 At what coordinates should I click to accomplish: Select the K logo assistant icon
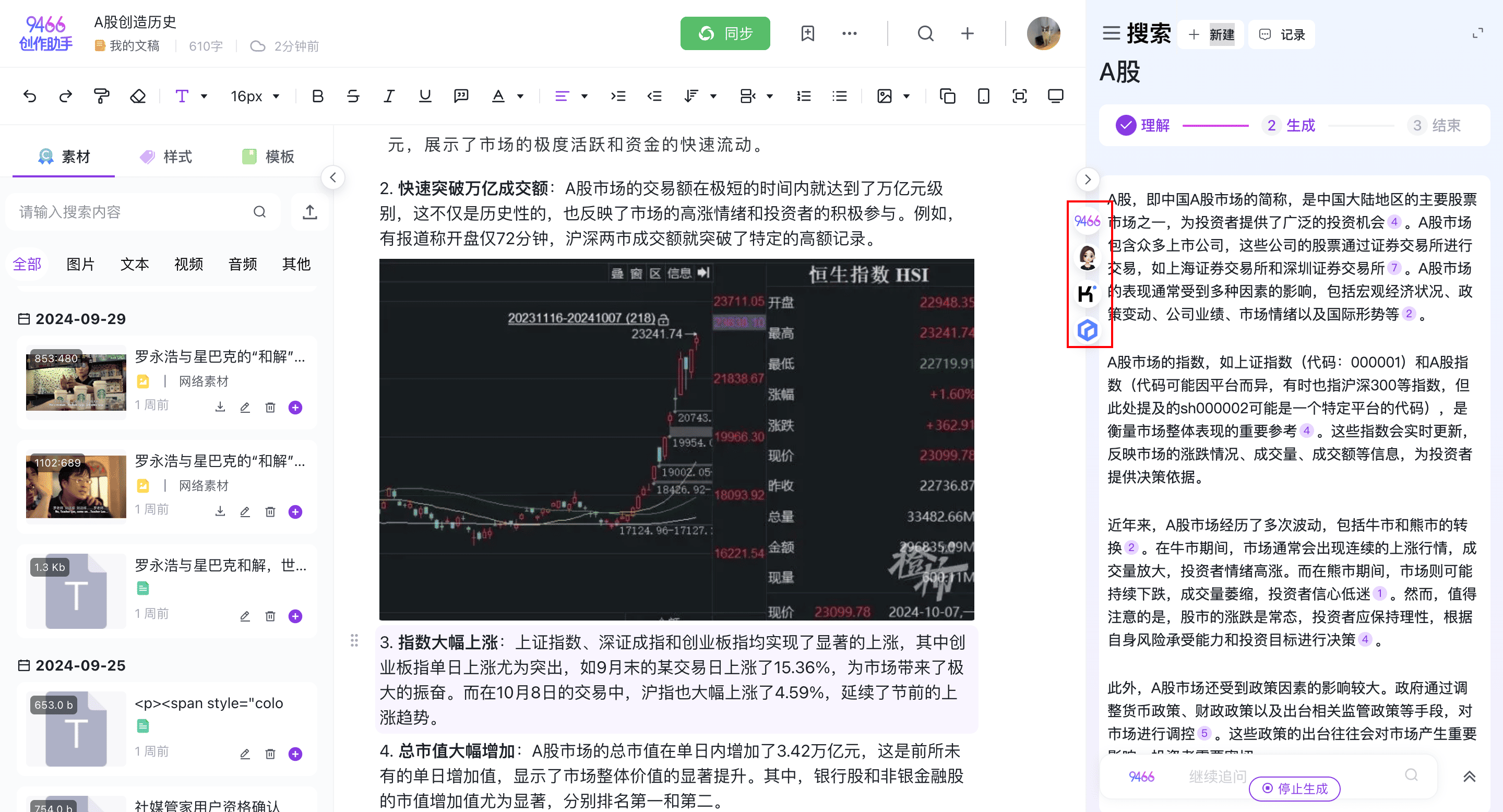(1088, 293)
